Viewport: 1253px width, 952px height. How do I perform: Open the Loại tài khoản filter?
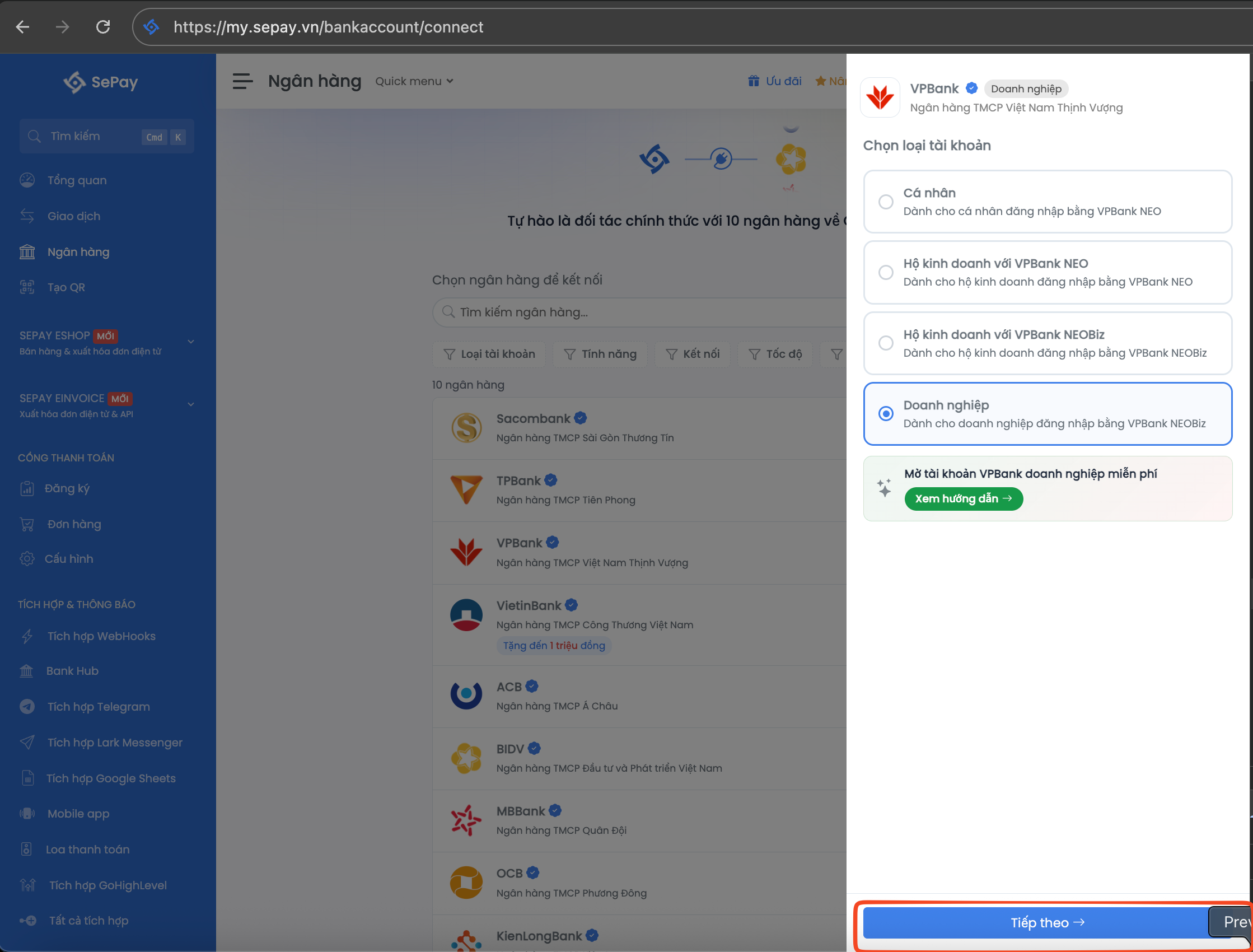coord(489,354)
